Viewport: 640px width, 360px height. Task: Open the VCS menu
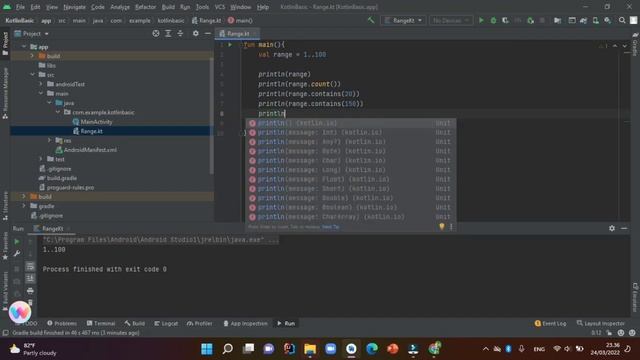(x=220, y=7)
